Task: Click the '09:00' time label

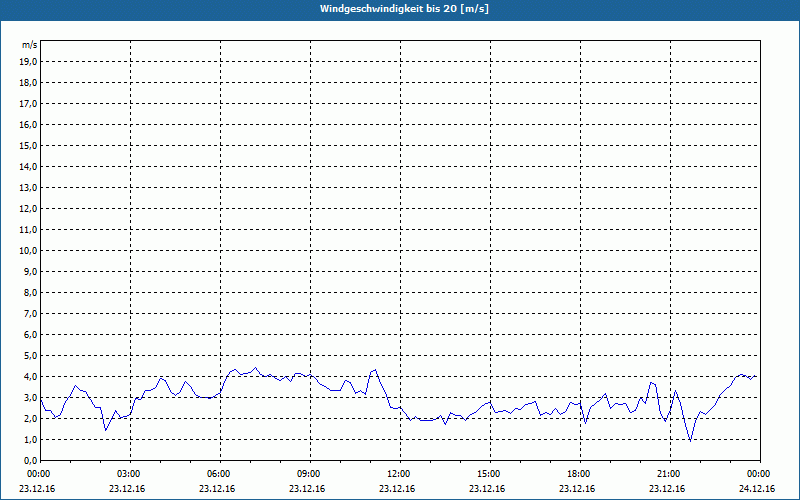Action: click(310, 474)
